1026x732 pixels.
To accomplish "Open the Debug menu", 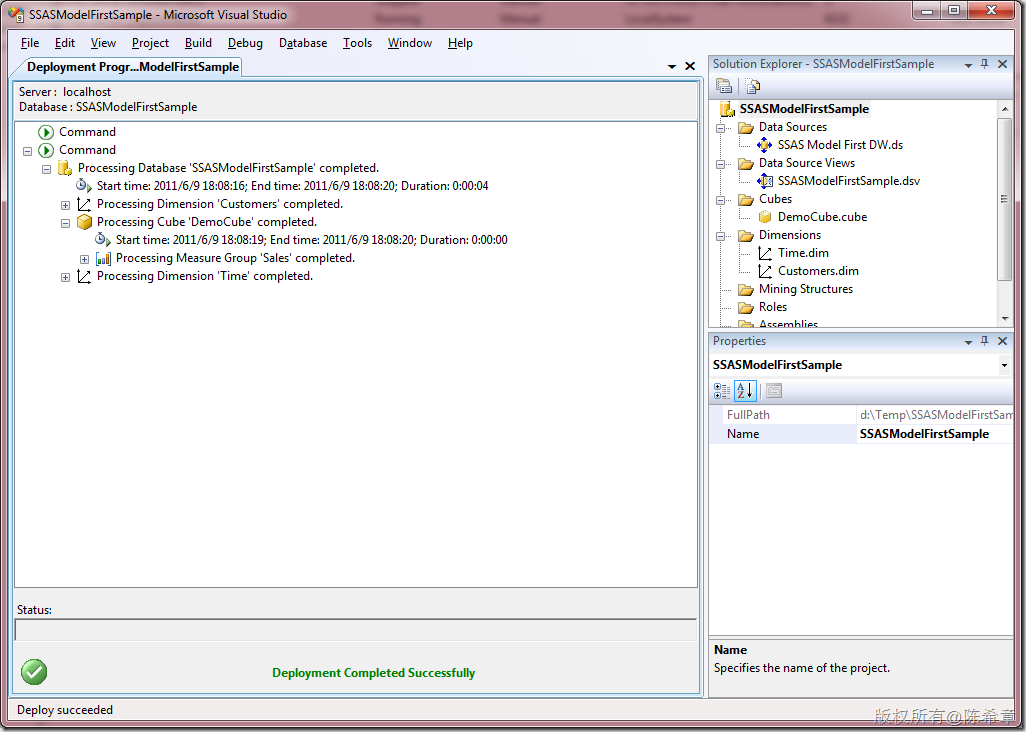I will coord(245,43).
